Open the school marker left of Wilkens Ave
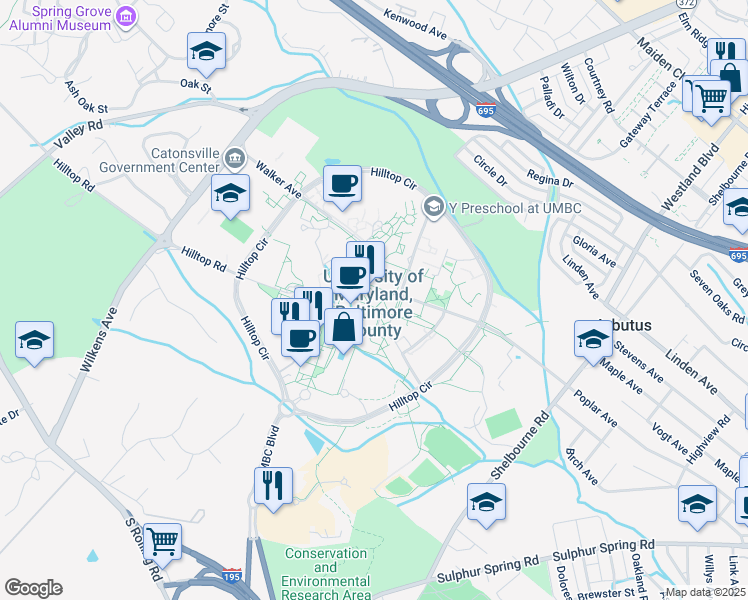 point(34,343)
